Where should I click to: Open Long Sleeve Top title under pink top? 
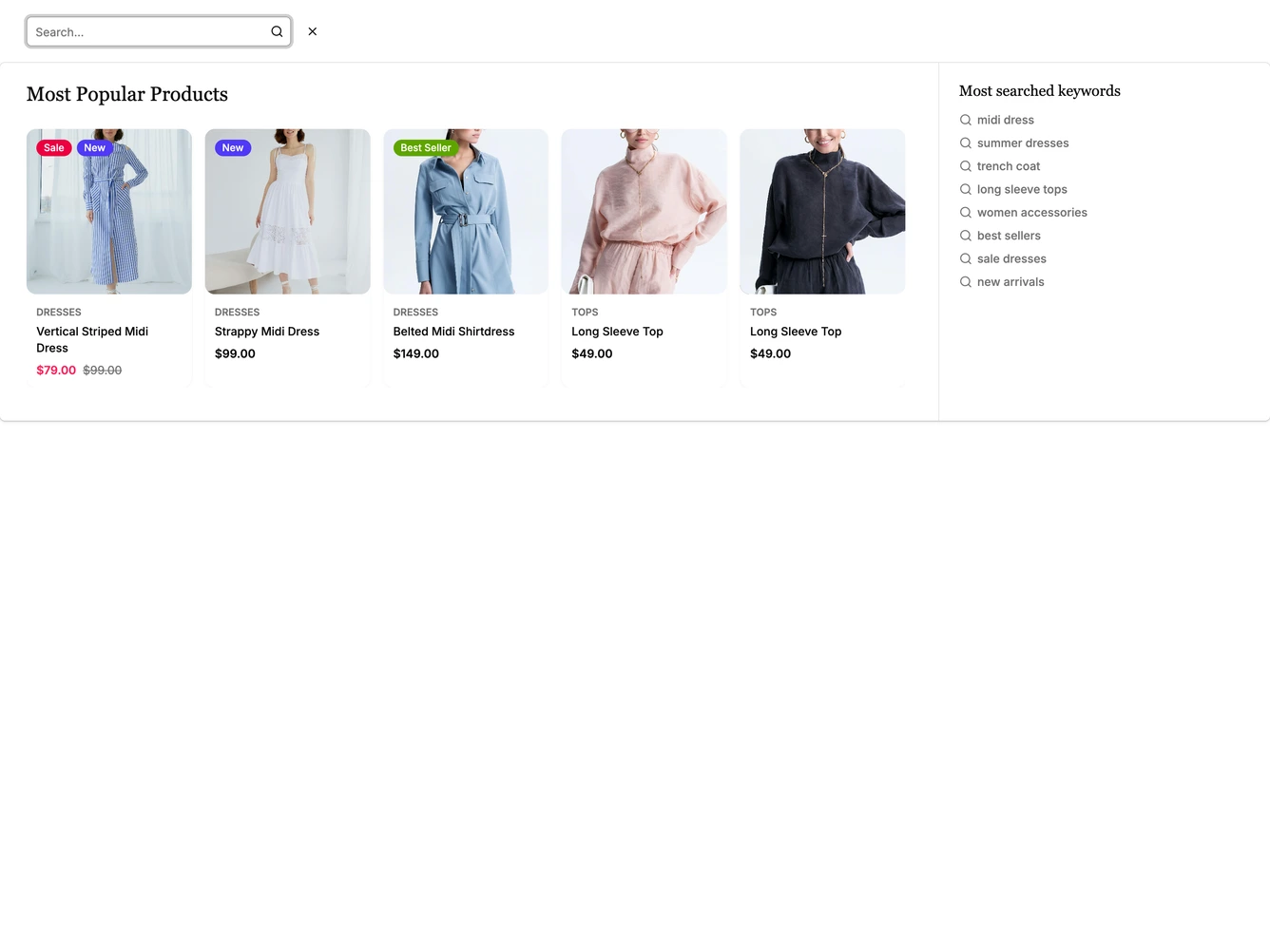[617, 332]
